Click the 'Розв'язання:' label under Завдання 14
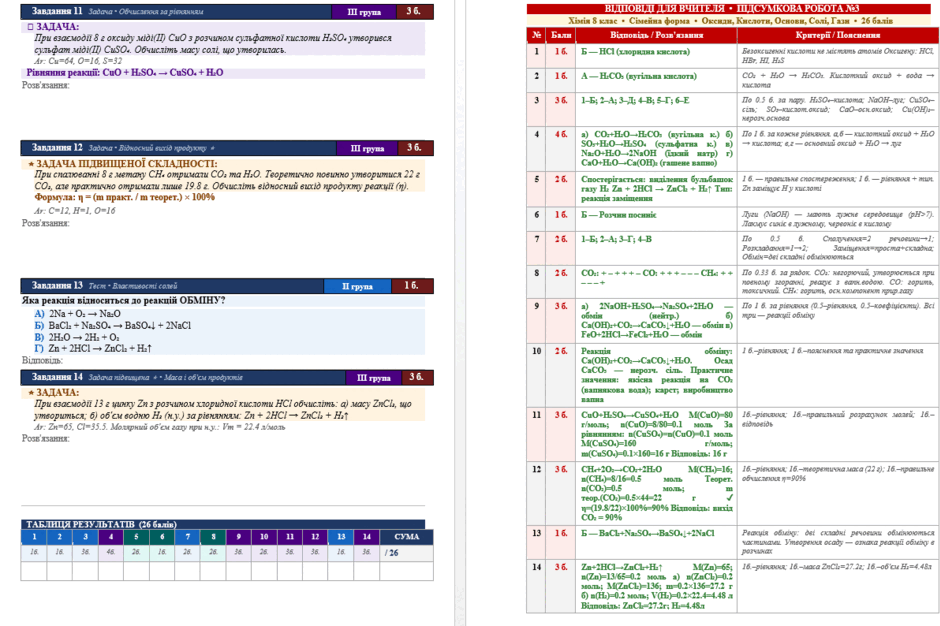The height and width of the screenshot is (626, 940). (46, 438)
